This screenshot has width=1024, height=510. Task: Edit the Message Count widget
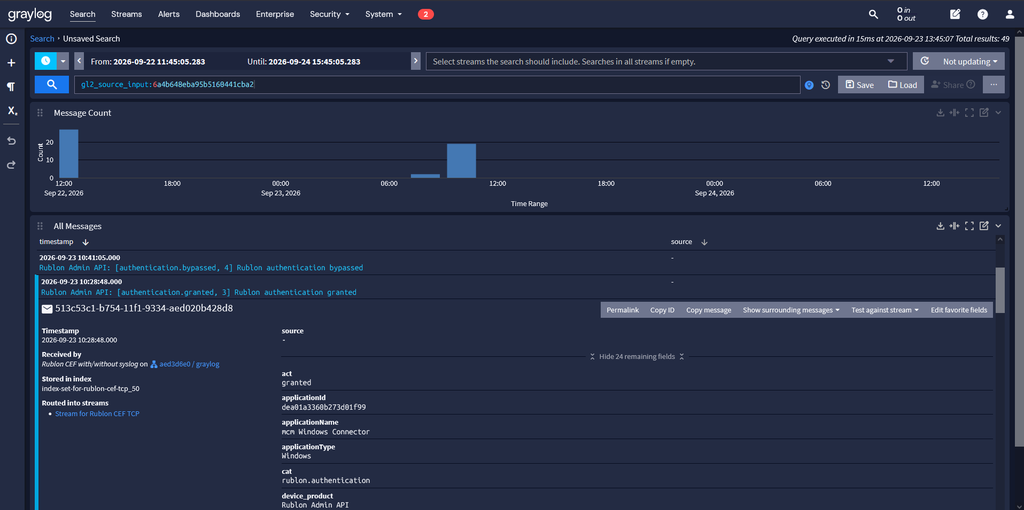click(984, 113)
